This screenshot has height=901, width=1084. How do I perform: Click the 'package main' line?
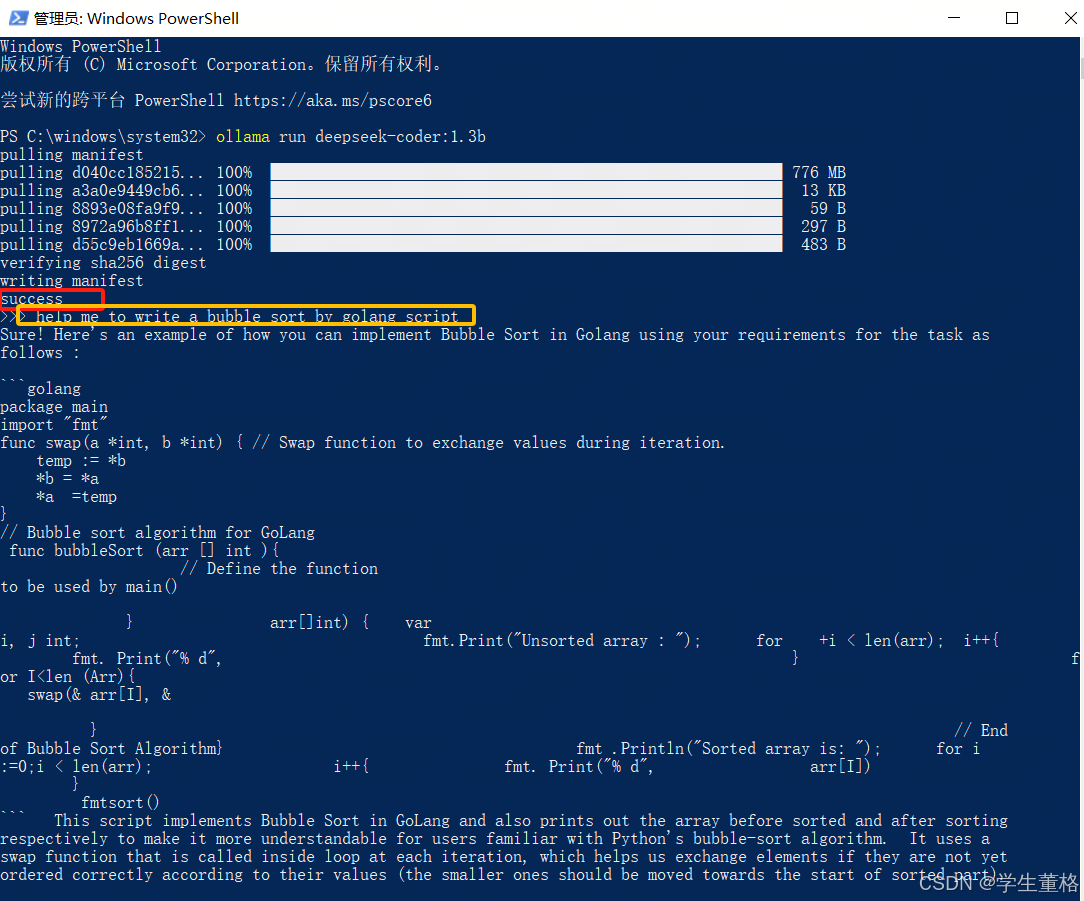click(54, 407)
